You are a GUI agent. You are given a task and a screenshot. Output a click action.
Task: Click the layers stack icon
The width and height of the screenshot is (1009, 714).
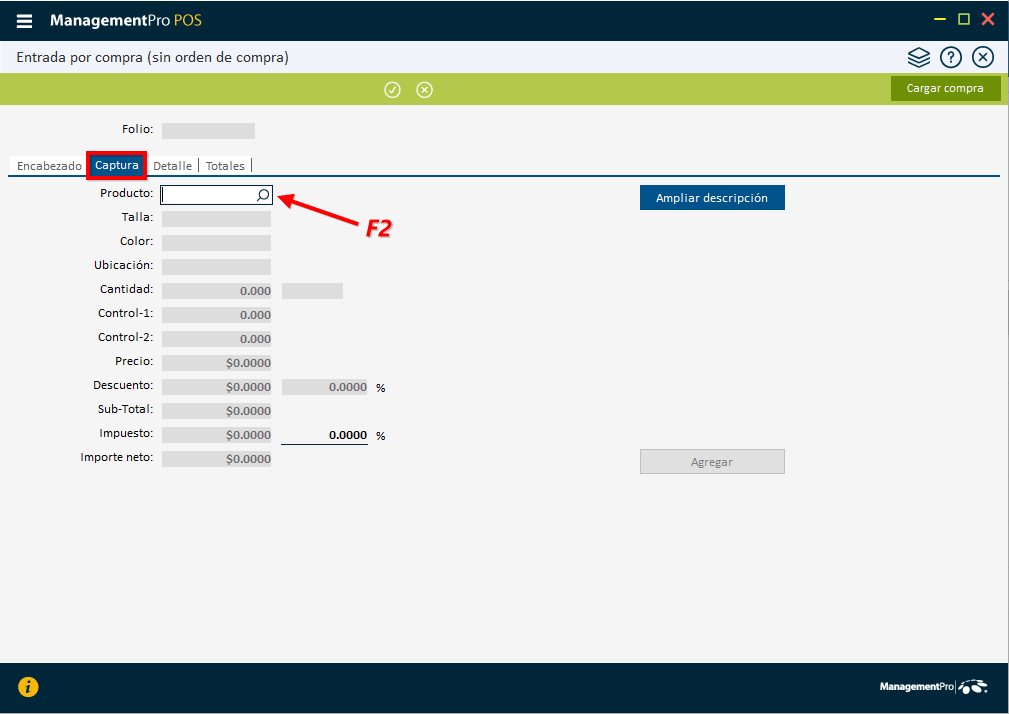pyautogui.click(x=918, y=58)
